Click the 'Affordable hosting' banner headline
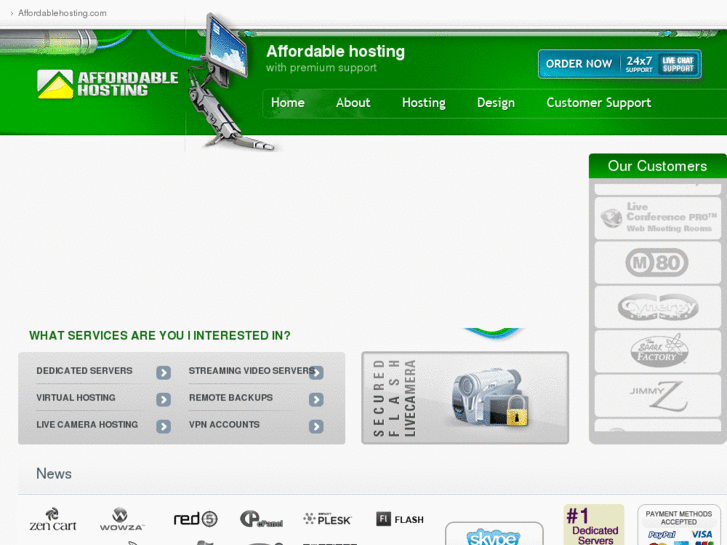The image size is (727, 545). (335, 51)
